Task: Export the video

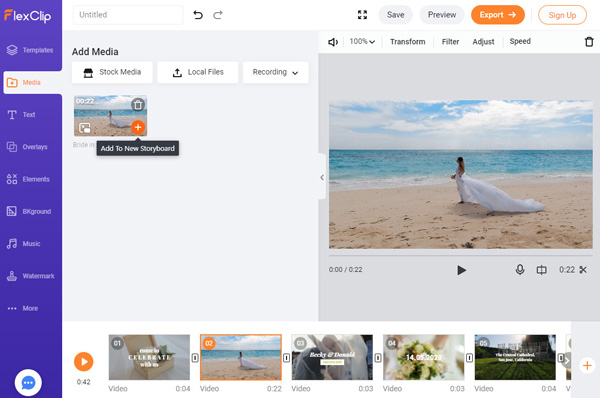Action: coord(497,15)
